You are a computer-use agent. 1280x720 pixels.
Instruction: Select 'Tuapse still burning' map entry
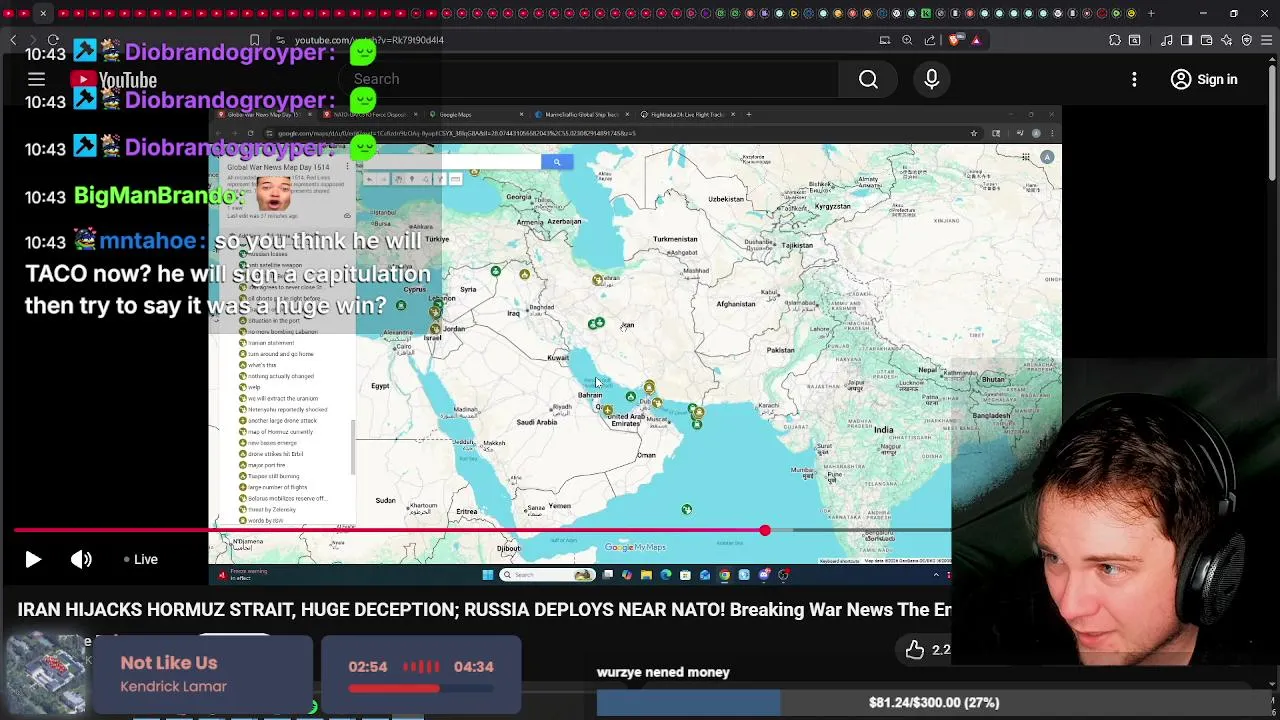(274, 476)
